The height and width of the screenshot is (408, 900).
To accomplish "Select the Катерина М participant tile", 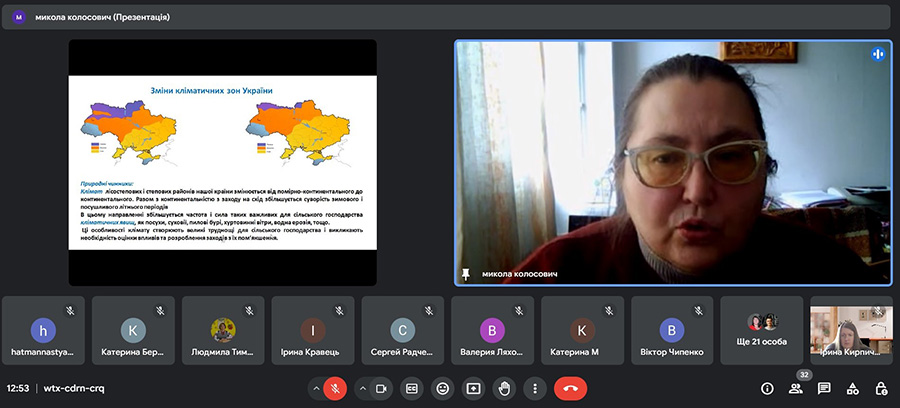I will click(582, 331).
